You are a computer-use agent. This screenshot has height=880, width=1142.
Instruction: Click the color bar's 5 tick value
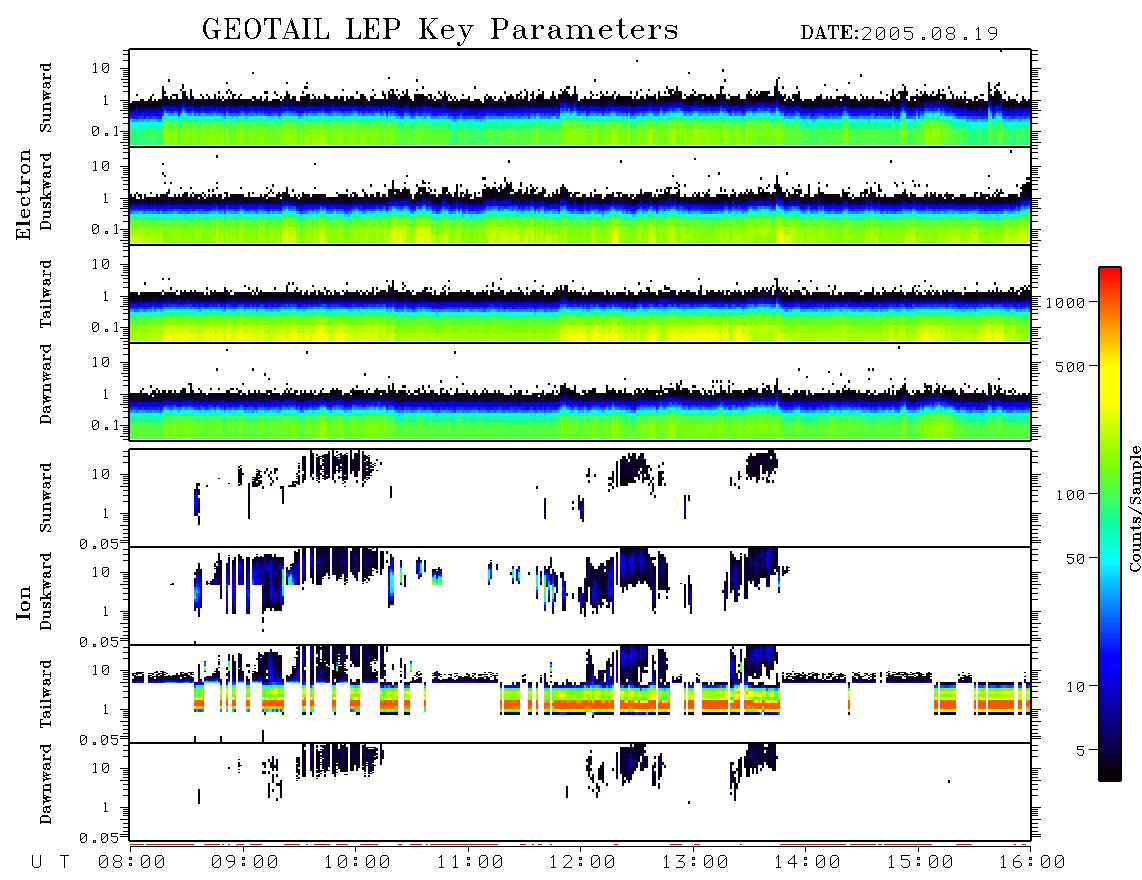tap(1081, 750)
